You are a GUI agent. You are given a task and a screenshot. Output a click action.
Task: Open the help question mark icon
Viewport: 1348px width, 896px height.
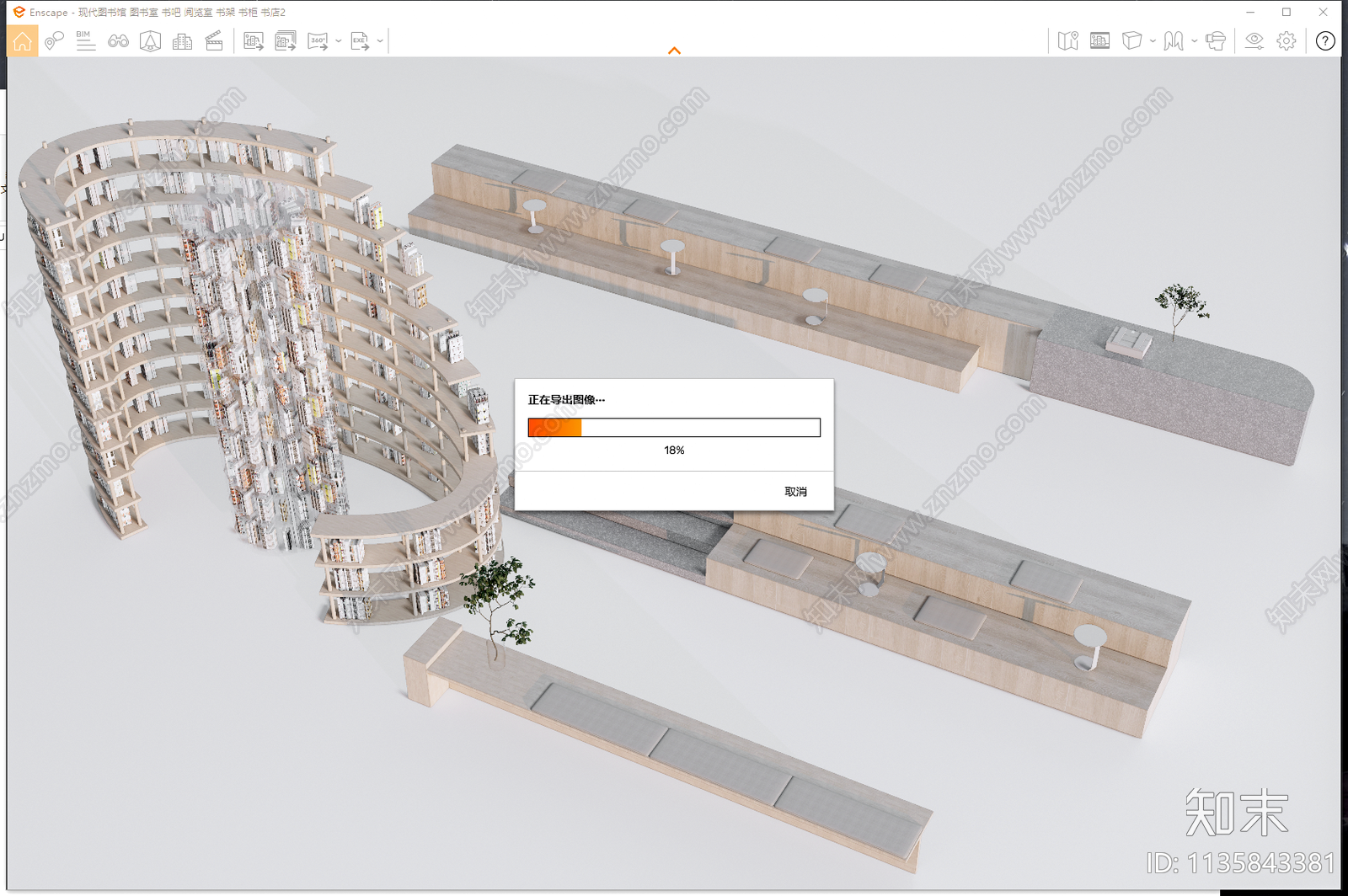(x=1325, y=40)
